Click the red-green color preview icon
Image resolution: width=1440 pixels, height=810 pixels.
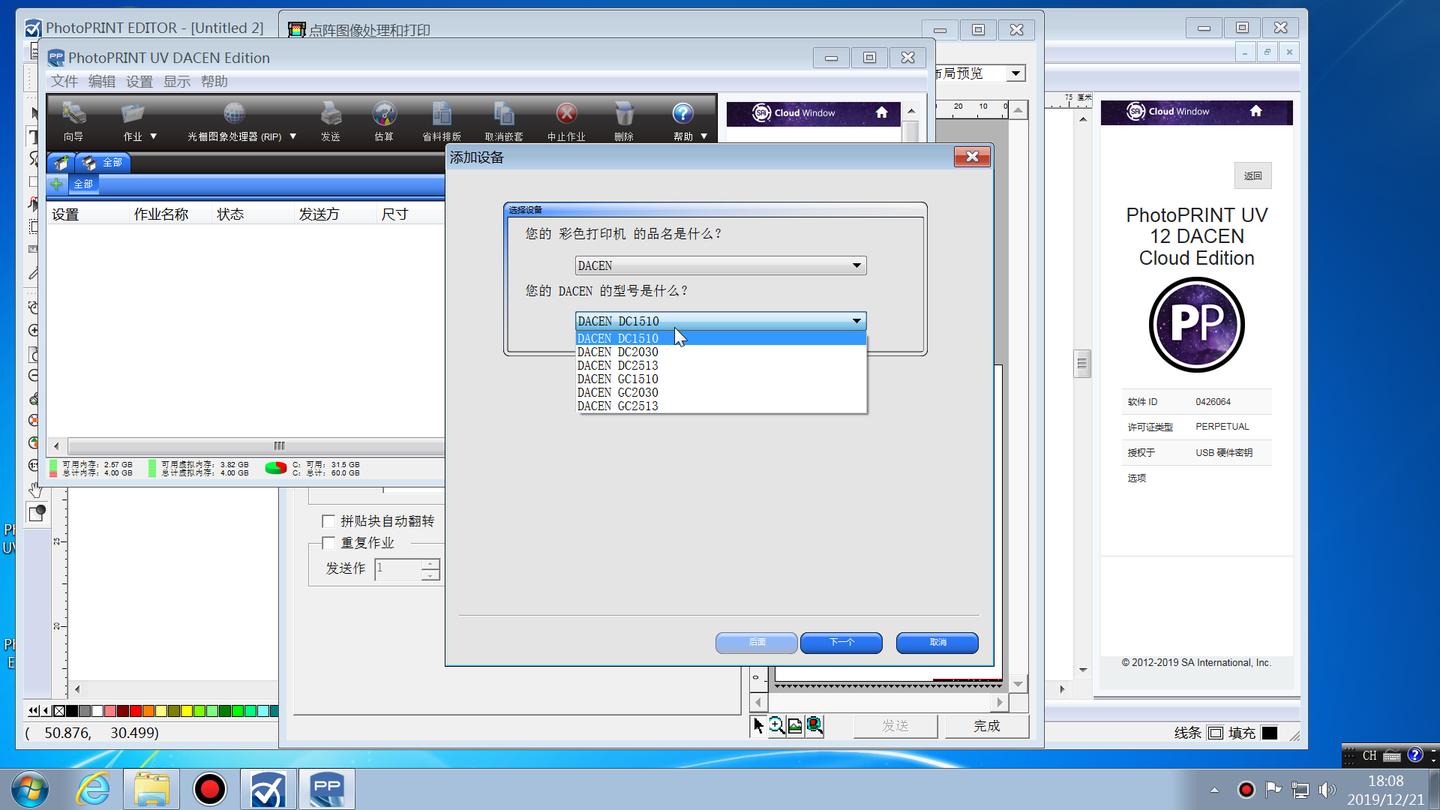[814, 726]
